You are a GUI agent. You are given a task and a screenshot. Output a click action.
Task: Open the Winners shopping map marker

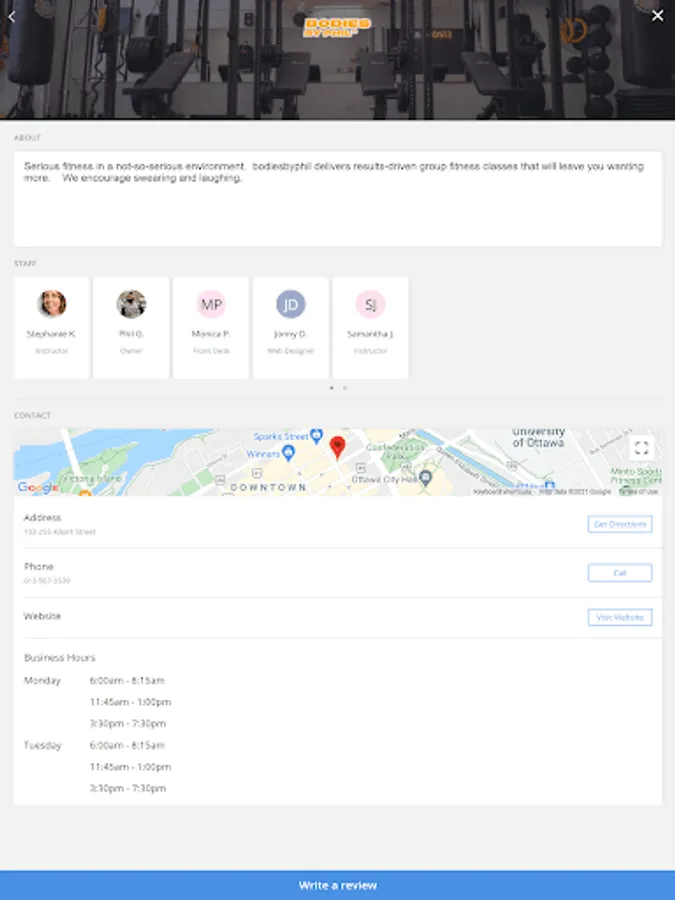(289, 453)
